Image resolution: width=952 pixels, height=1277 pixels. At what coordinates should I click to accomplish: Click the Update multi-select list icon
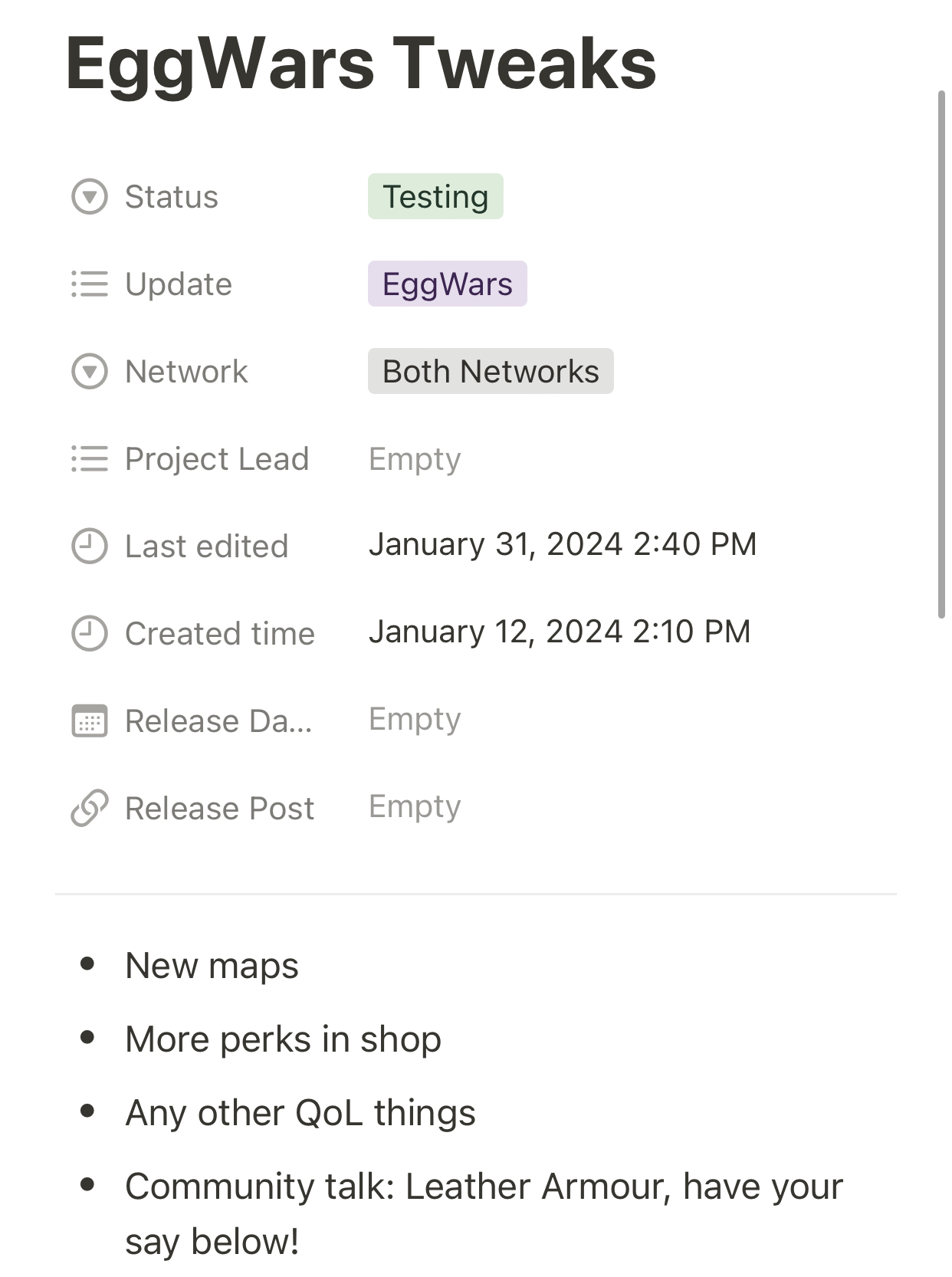tap(90, 284)
